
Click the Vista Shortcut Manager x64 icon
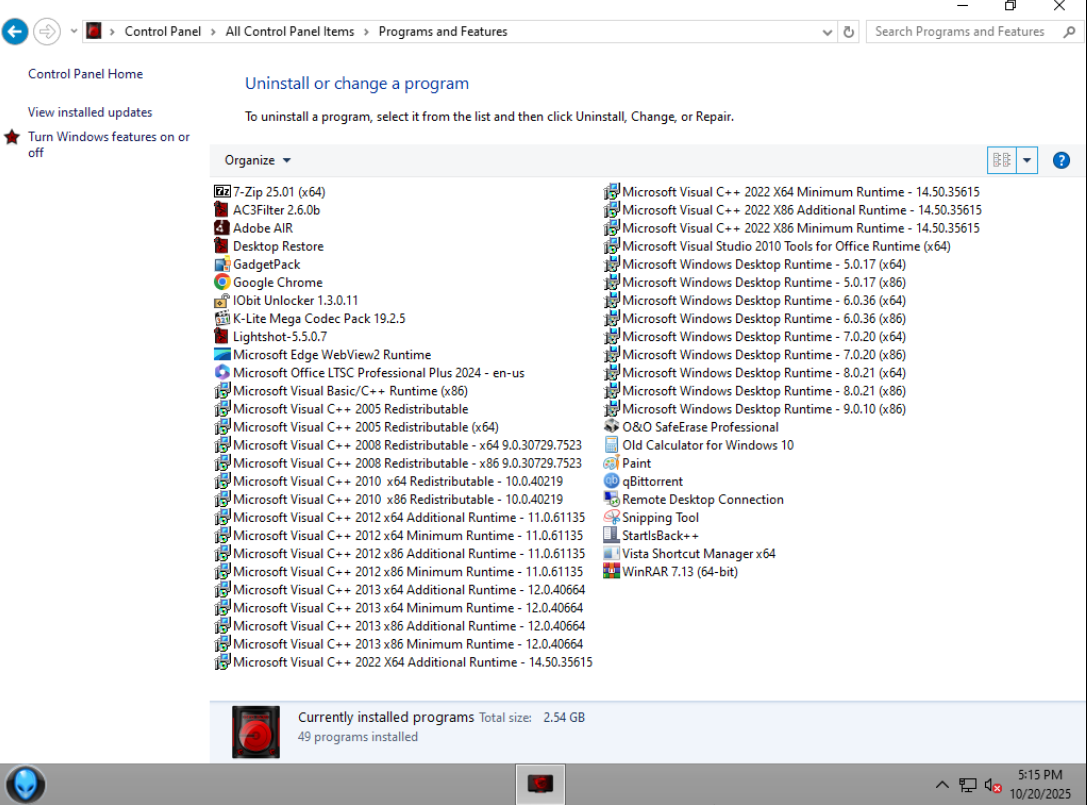[x=611, y=553]
